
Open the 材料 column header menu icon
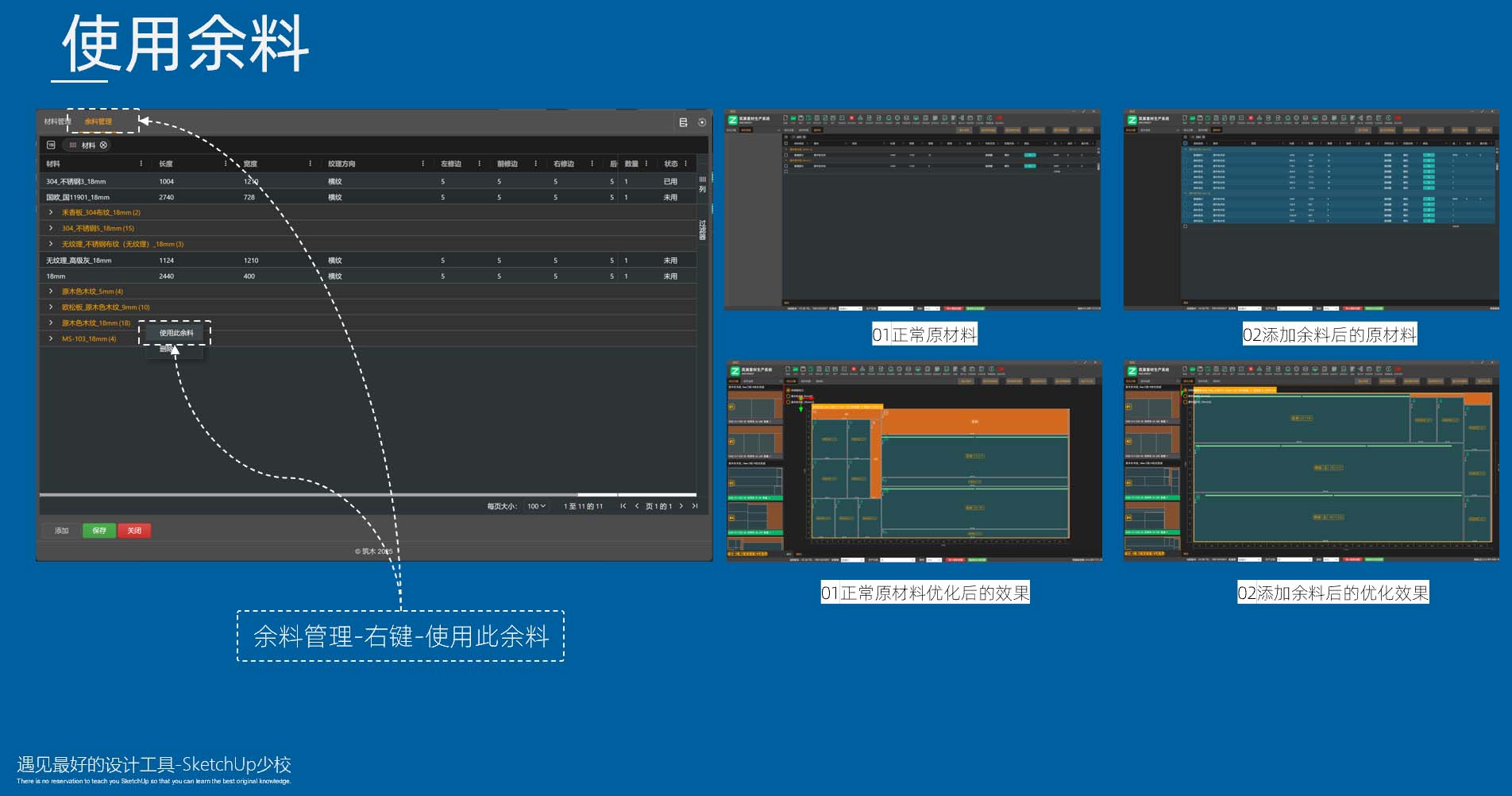pyautogui.click(x=141, y=164)
